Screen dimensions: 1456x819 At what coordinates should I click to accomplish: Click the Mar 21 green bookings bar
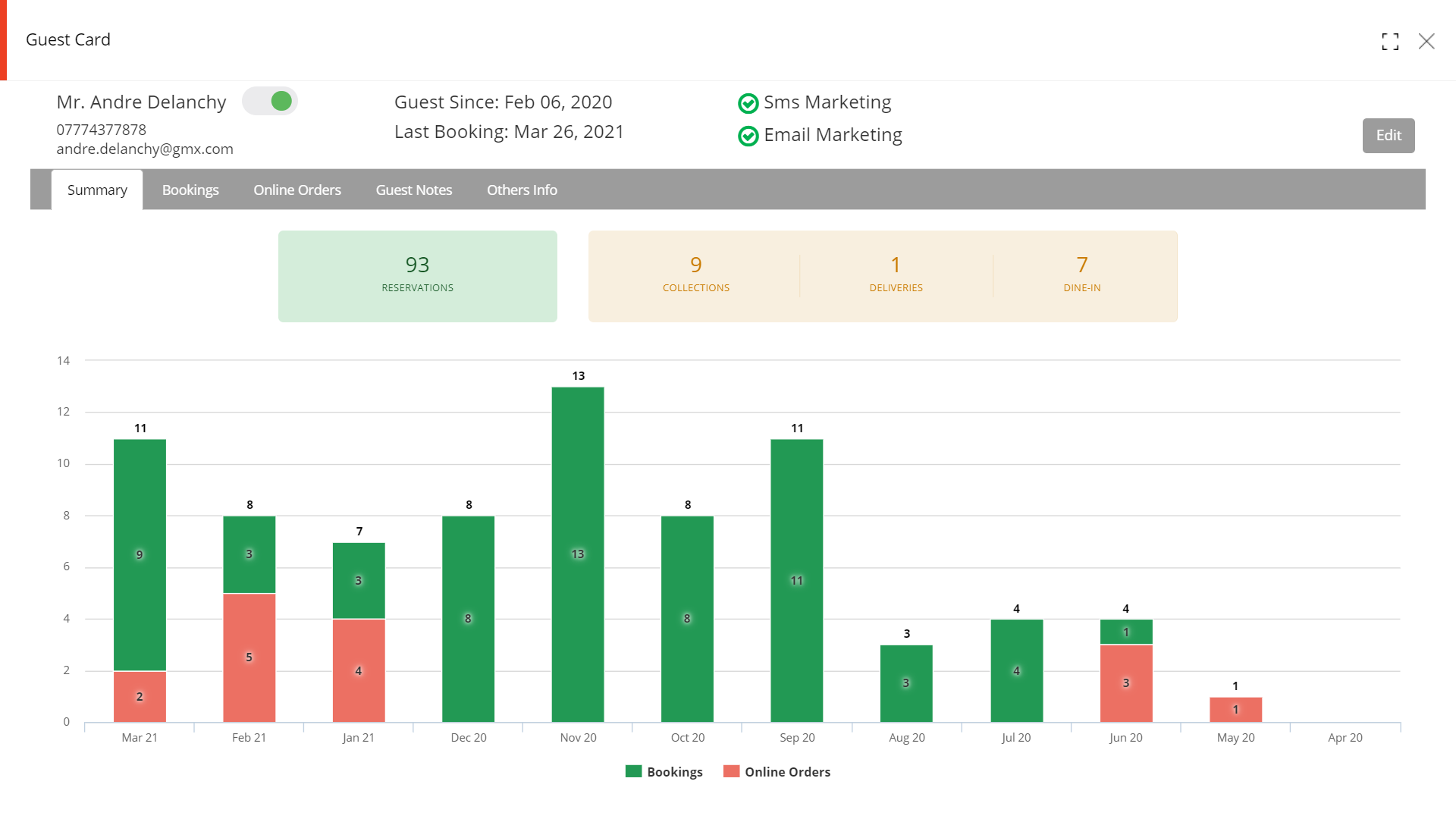coord(140,555)
